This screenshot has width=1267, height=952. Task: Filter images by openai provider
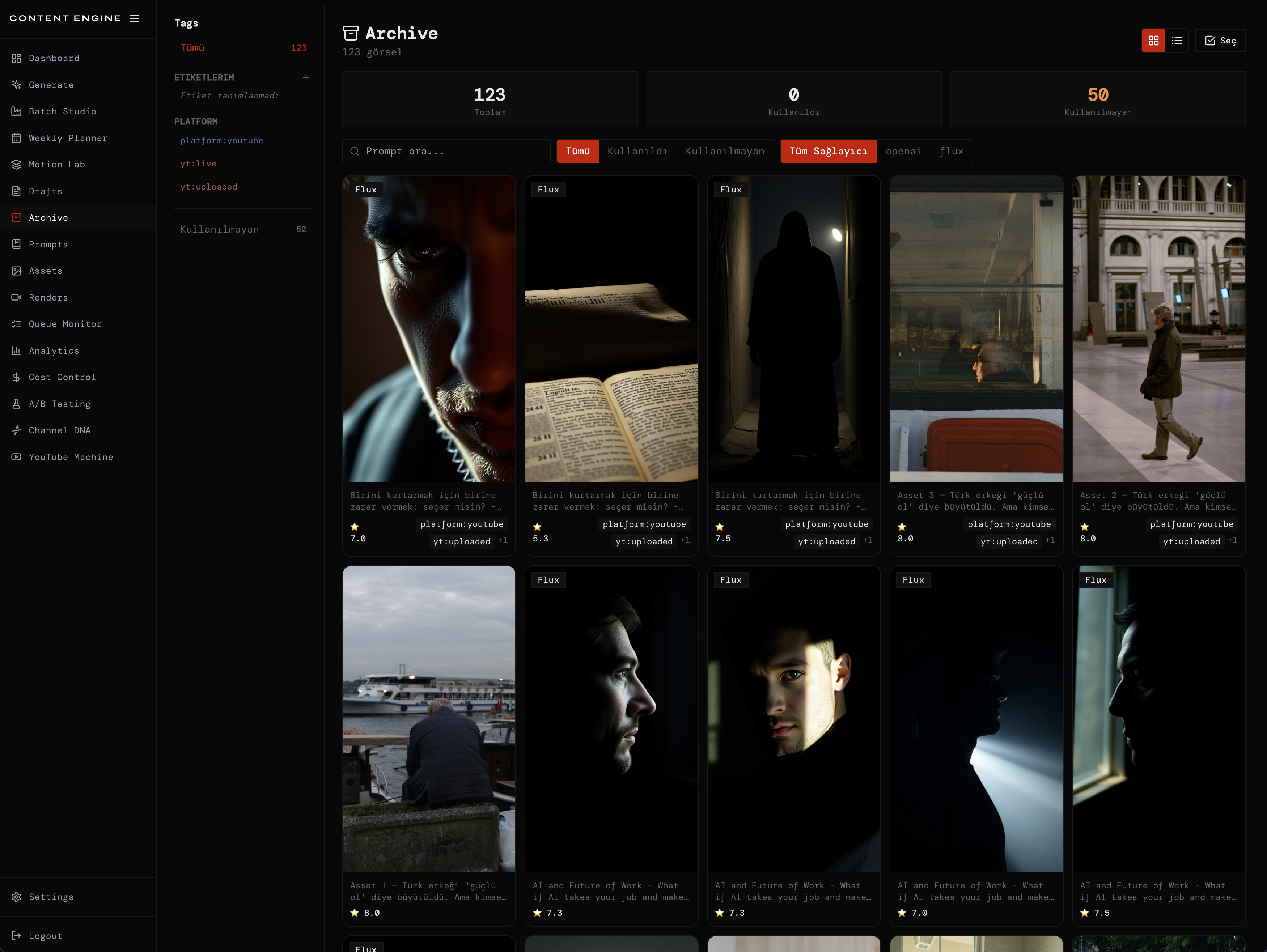coord(903,151)
